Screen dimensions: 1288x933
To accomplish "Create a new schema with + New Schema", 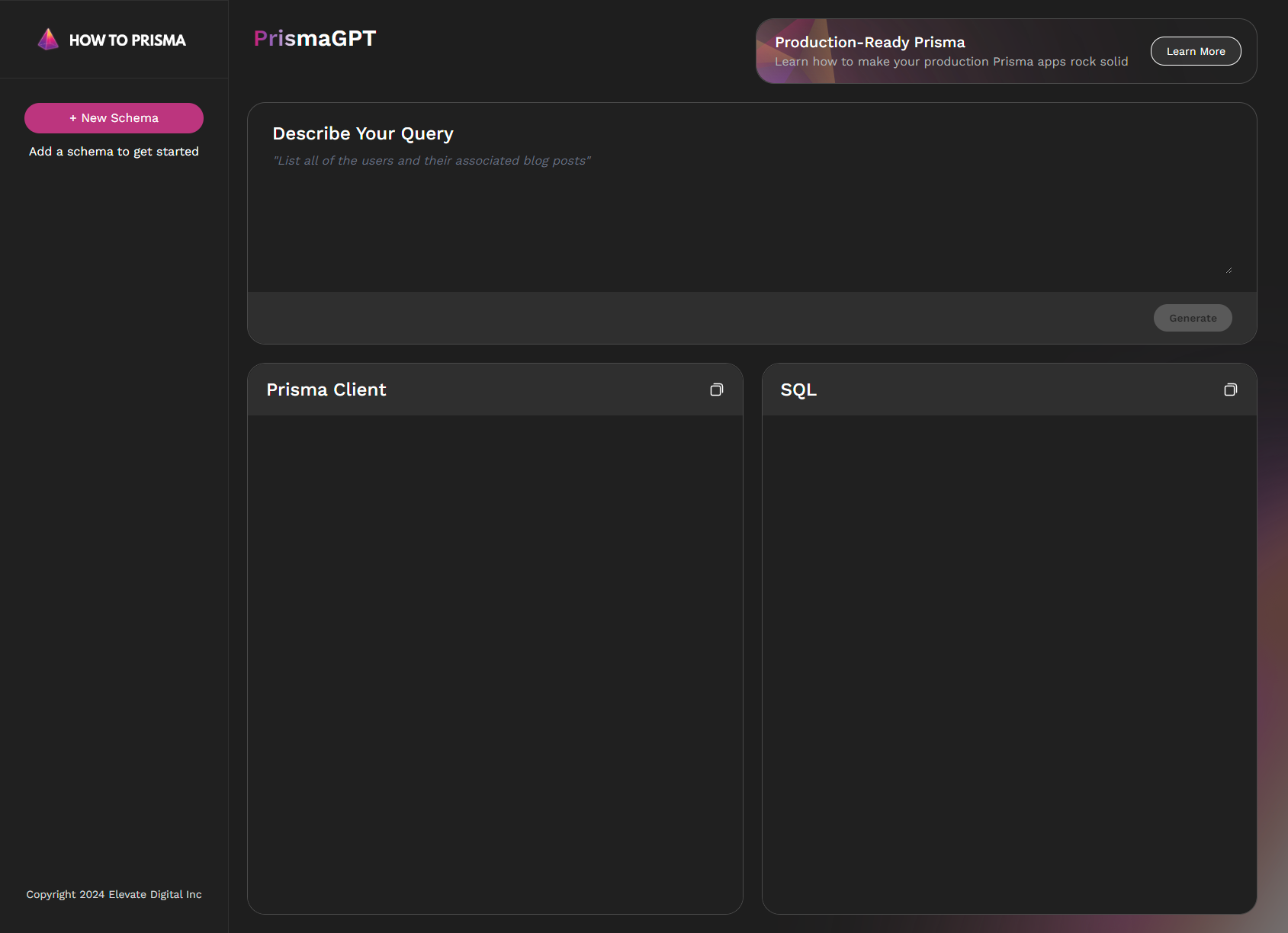I will [x=114, y=118].
